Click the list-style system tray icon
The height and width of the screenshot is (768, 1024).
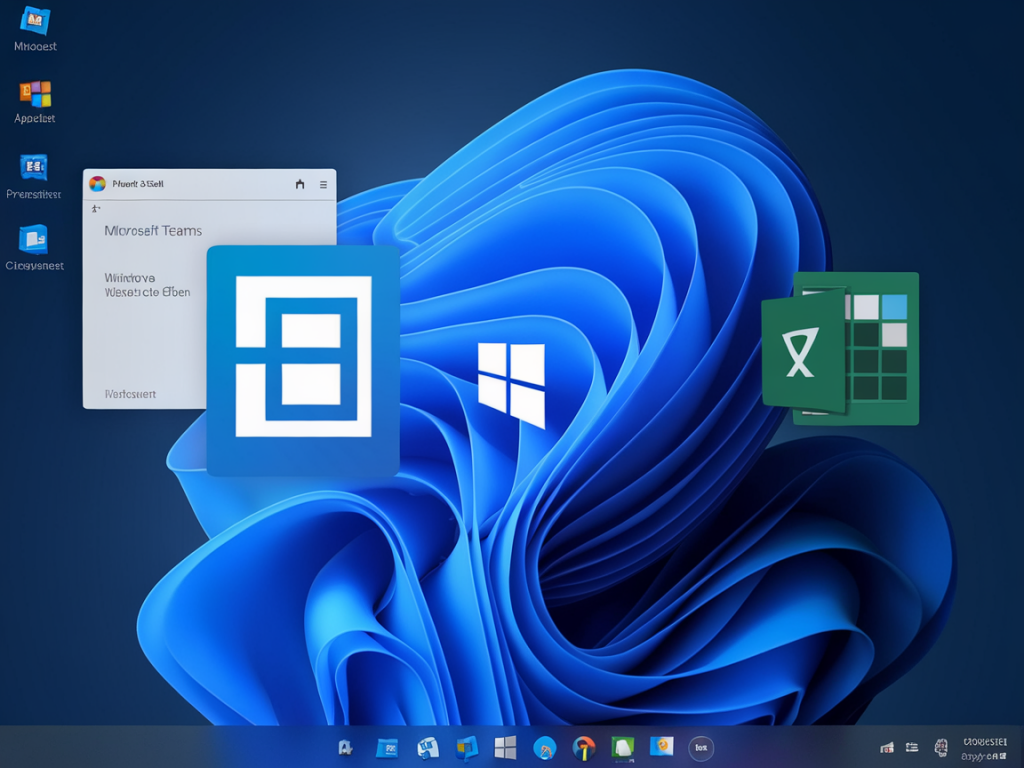912,747
